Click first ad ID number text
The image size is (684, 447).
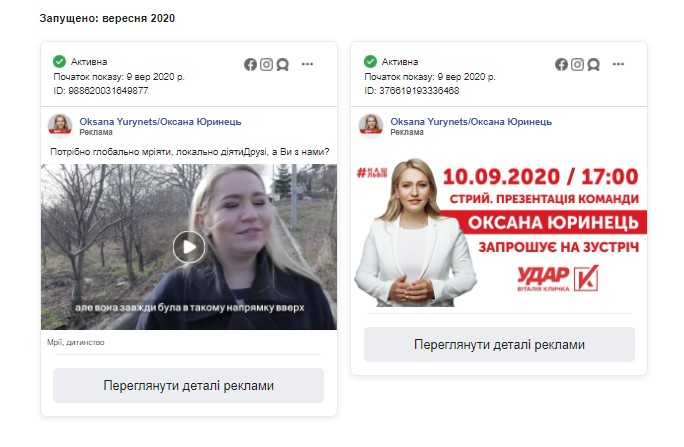[x=101, y=91]
